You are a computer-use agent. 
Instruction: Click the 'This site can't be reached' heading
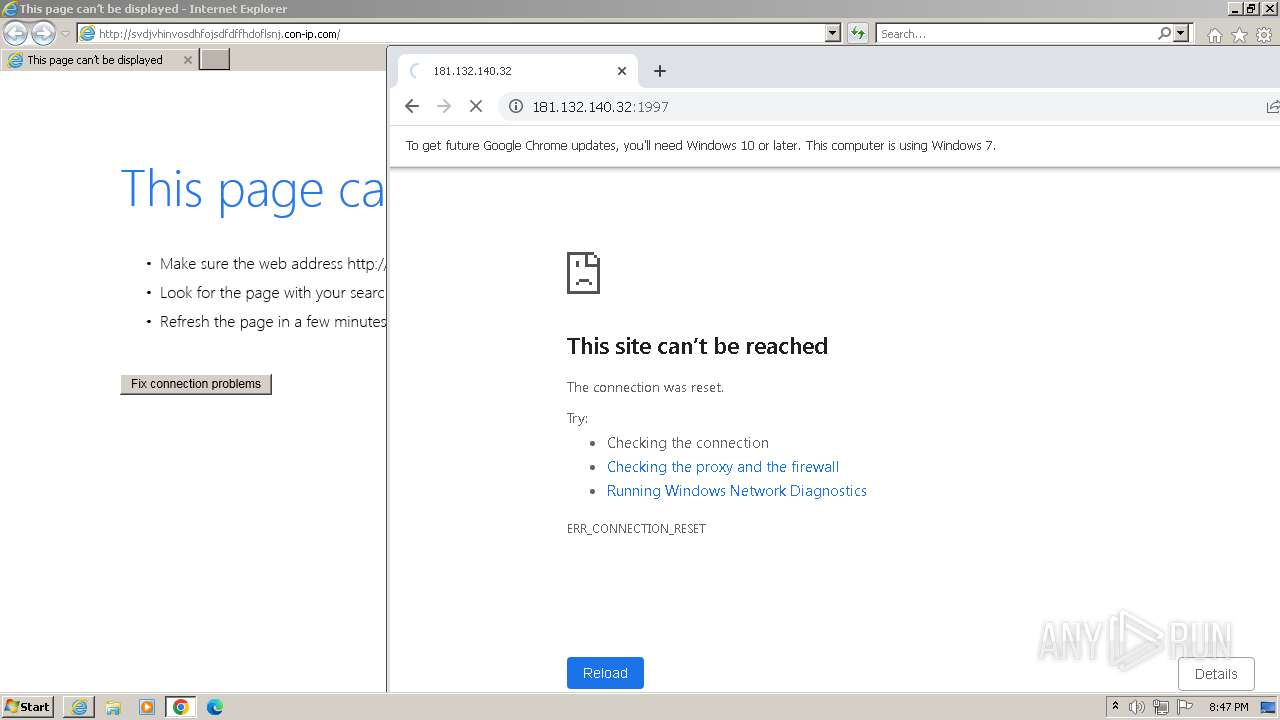pos(697,346)
